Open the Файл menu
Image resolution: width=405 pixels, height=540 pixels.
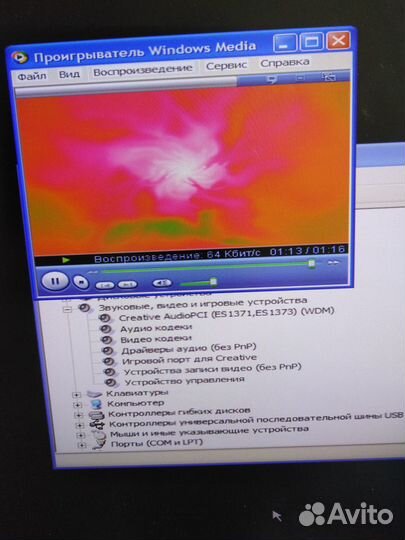[x=32, y=76]
